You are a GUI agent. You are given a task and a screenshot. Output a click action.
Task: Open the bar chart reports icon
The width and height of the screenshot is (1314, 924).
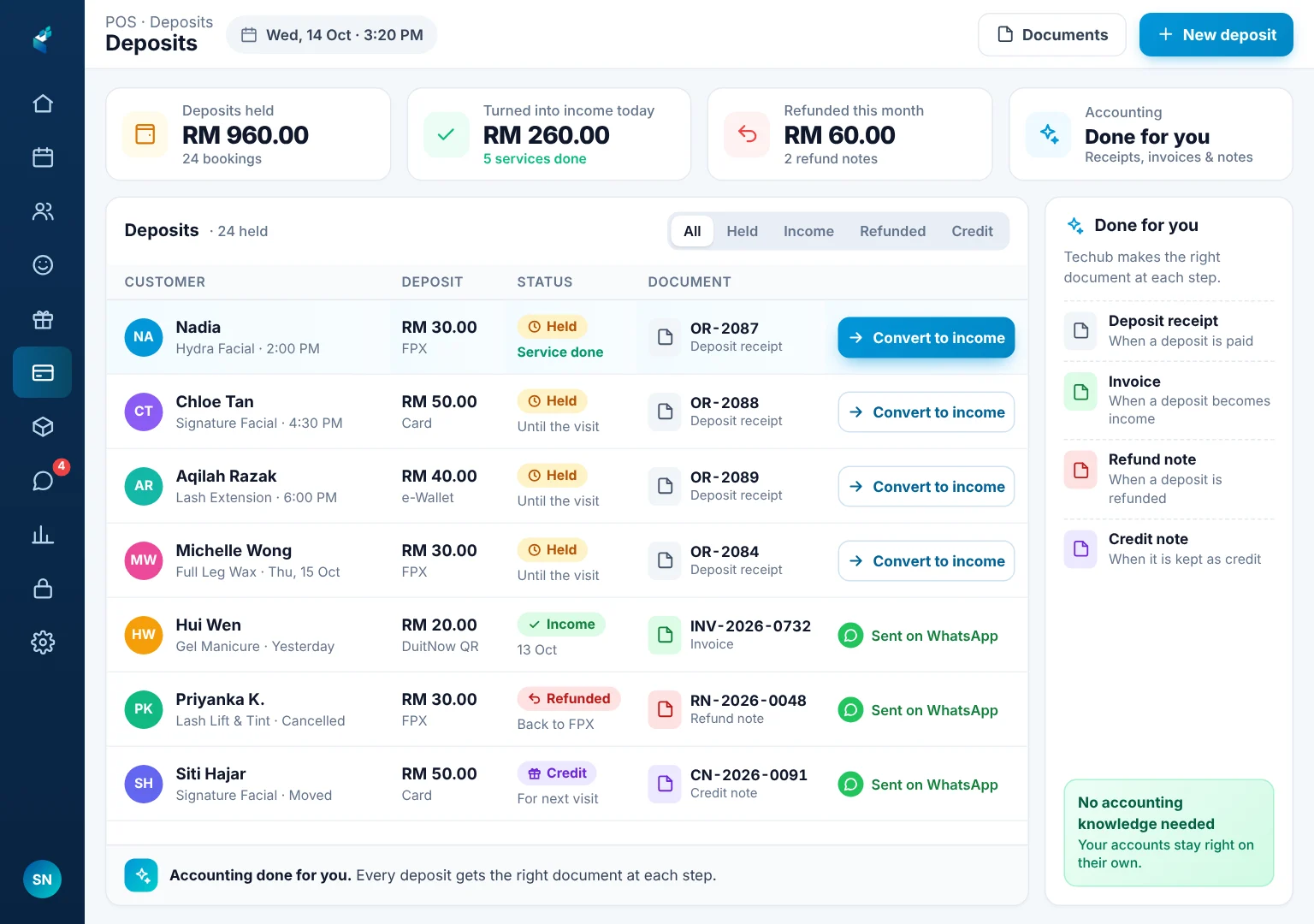click(x=43, y=535)
